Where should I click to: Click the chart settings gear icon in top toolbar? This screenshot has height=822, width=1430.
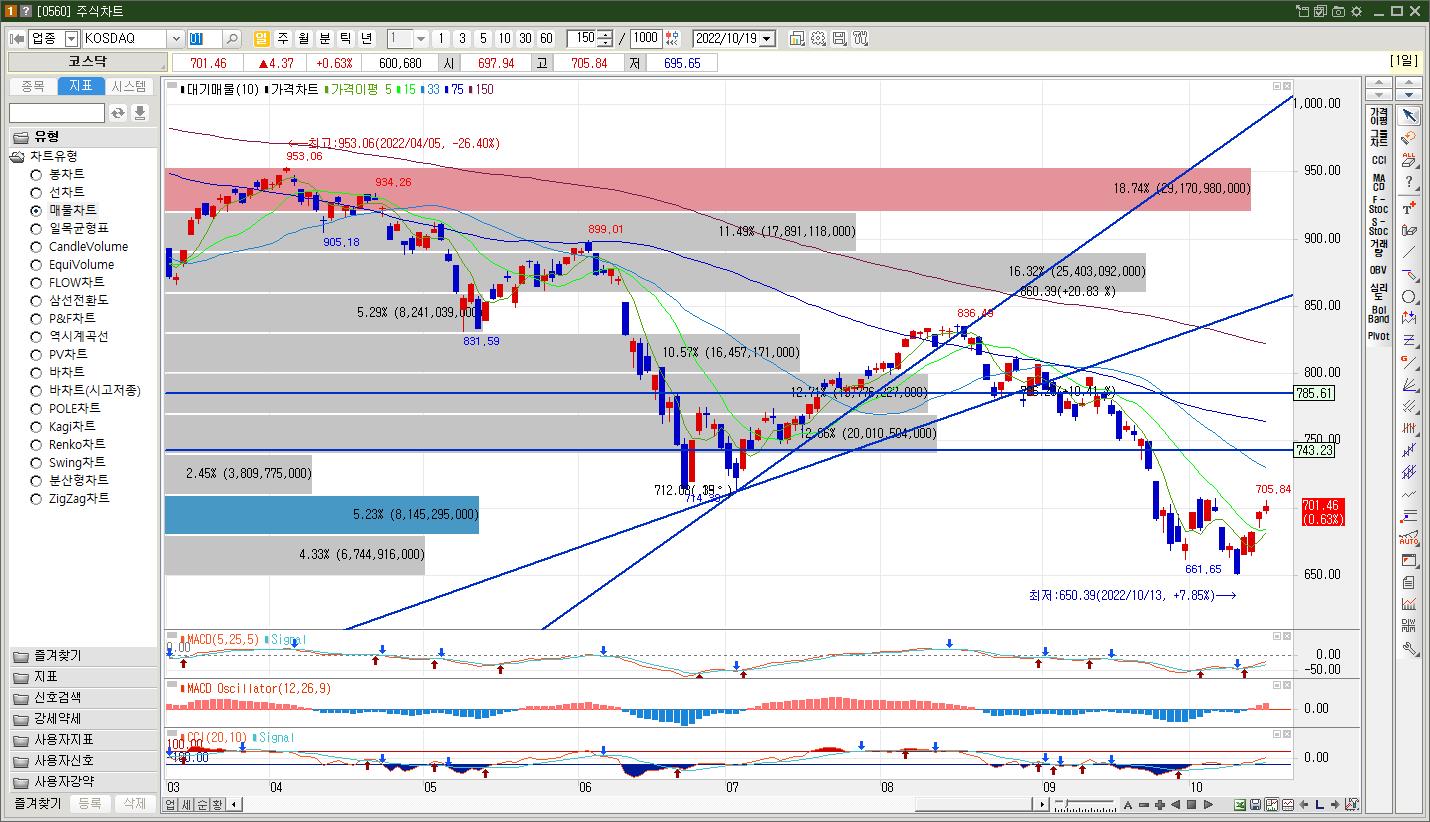[818, 39]
